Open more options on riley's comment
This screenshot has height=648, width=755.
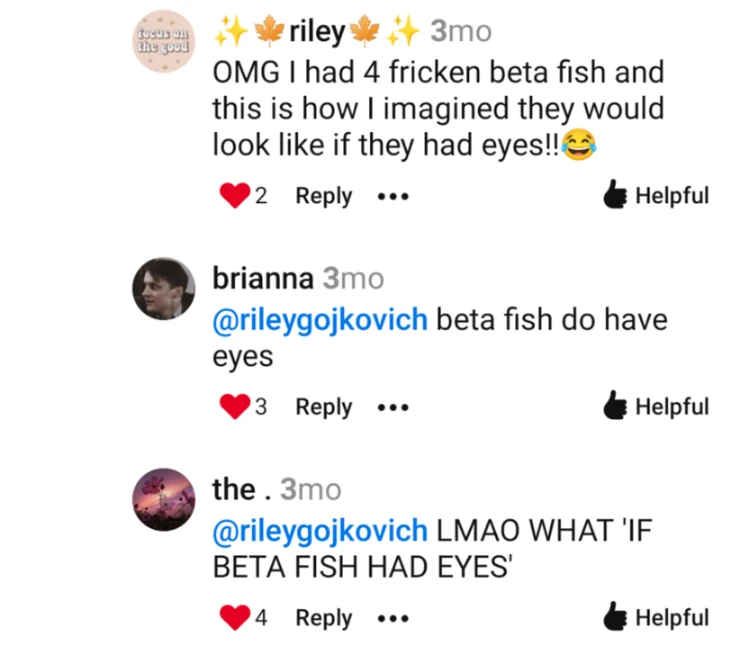click(394, 197)
